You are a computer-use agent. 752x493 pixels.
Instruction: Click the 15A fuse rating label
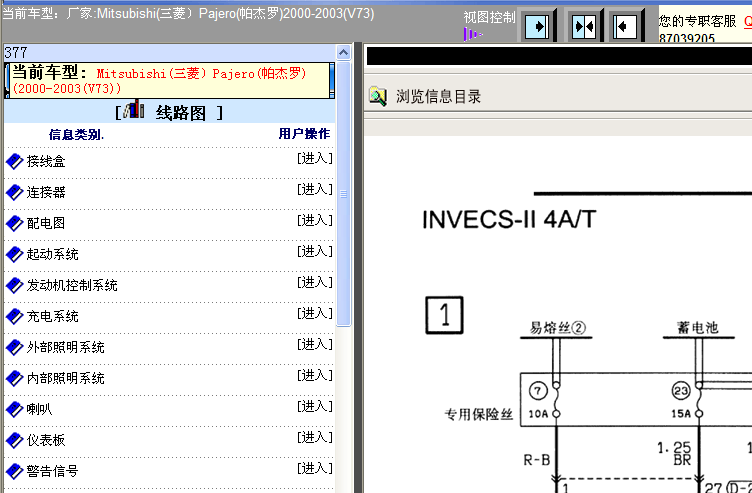click(681, 413)
